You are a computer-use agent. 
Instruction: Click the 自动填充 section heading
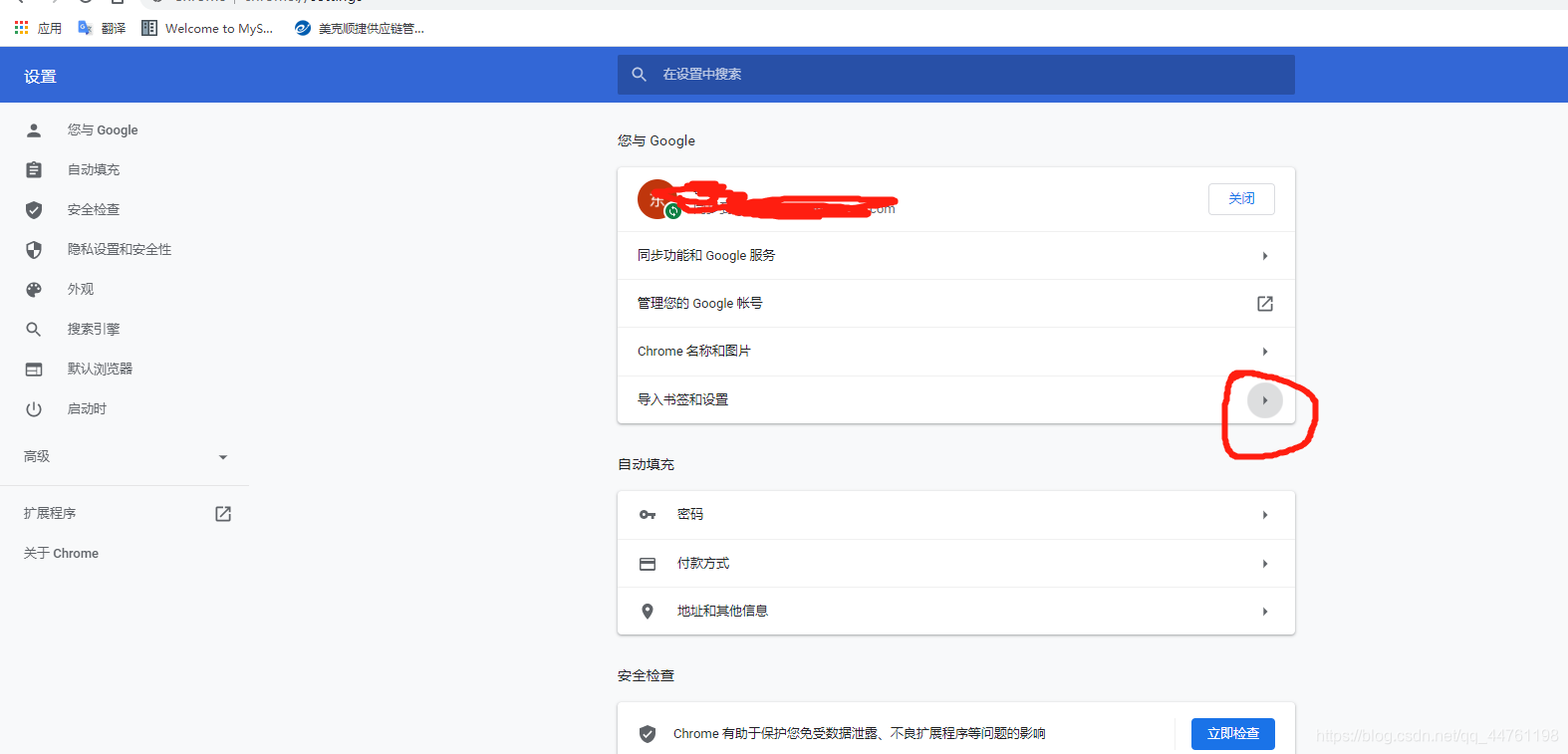point(646,464)
